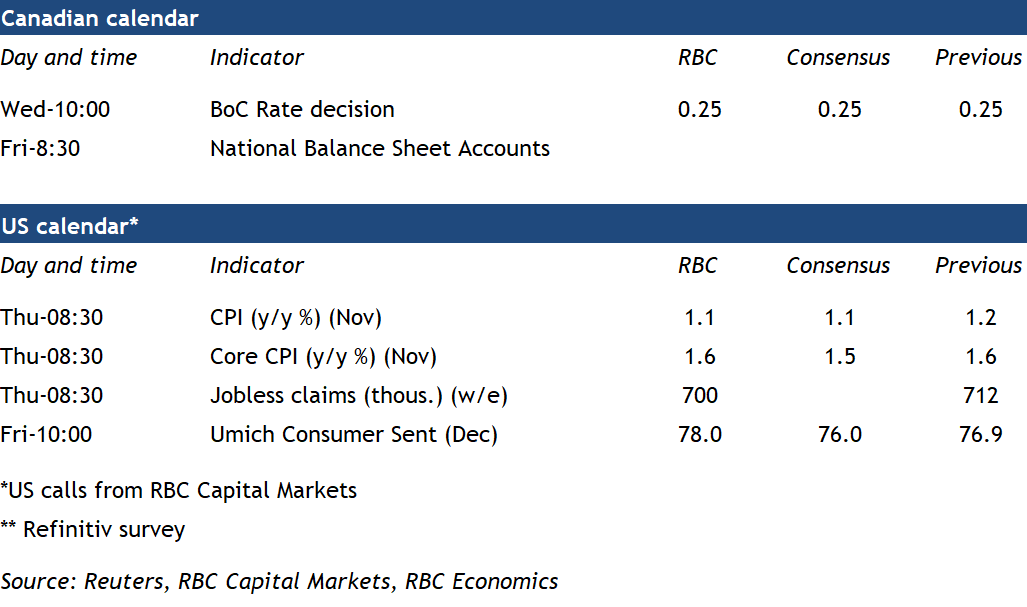Click the US calls from RBC footnote
The image size is (1027, 607).
179,491
